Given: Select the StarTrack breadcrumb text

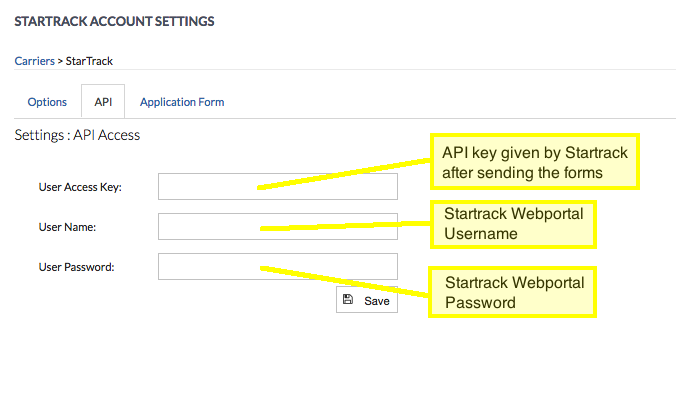Looking at the screenshot, I should pos(89,61).
